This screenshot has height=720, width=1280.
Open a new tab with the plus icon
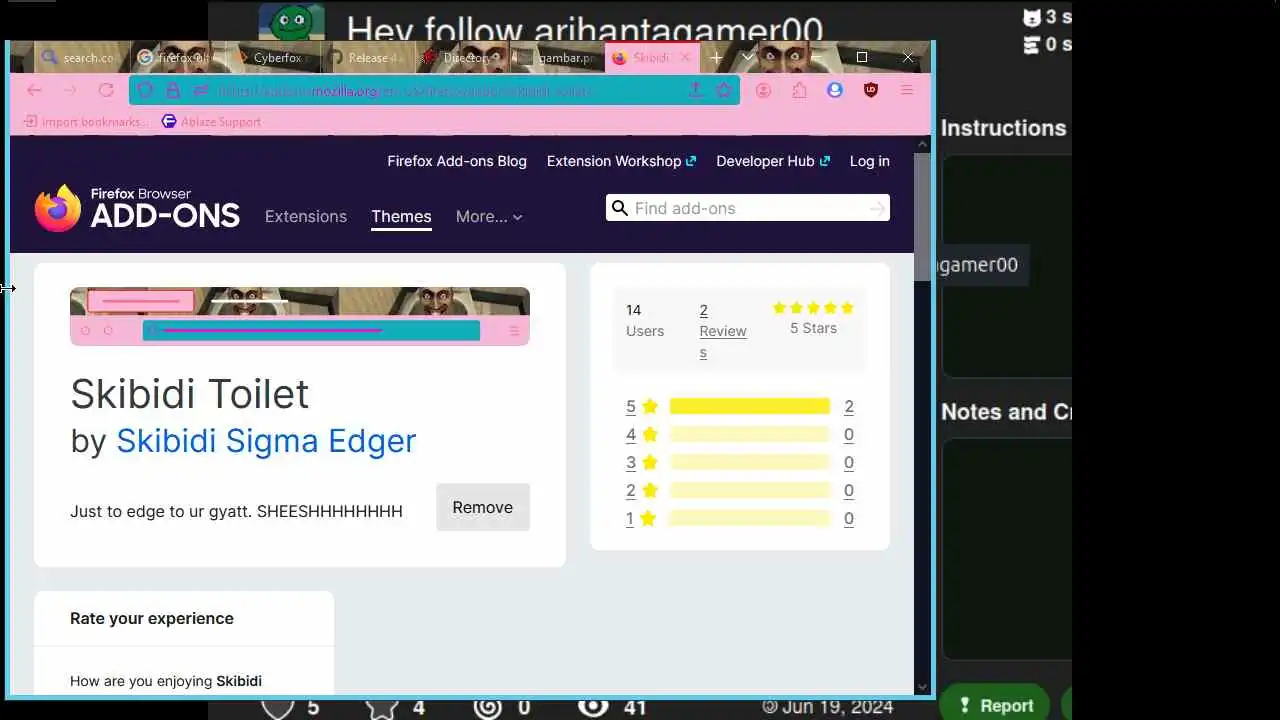(716, 58)
